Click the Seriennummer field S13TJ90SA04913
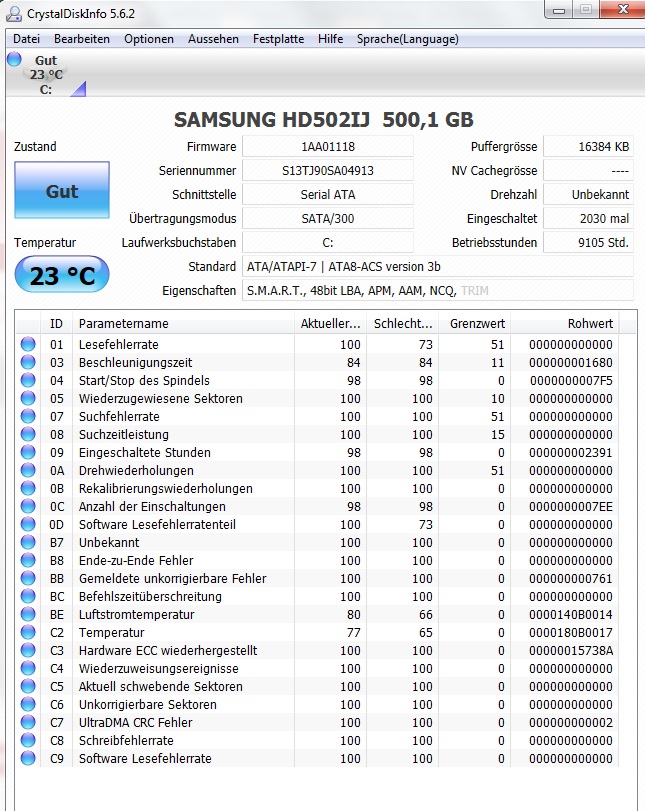This screenshot has height=811, width=645. pyautogui.click(x=328, y=171)
